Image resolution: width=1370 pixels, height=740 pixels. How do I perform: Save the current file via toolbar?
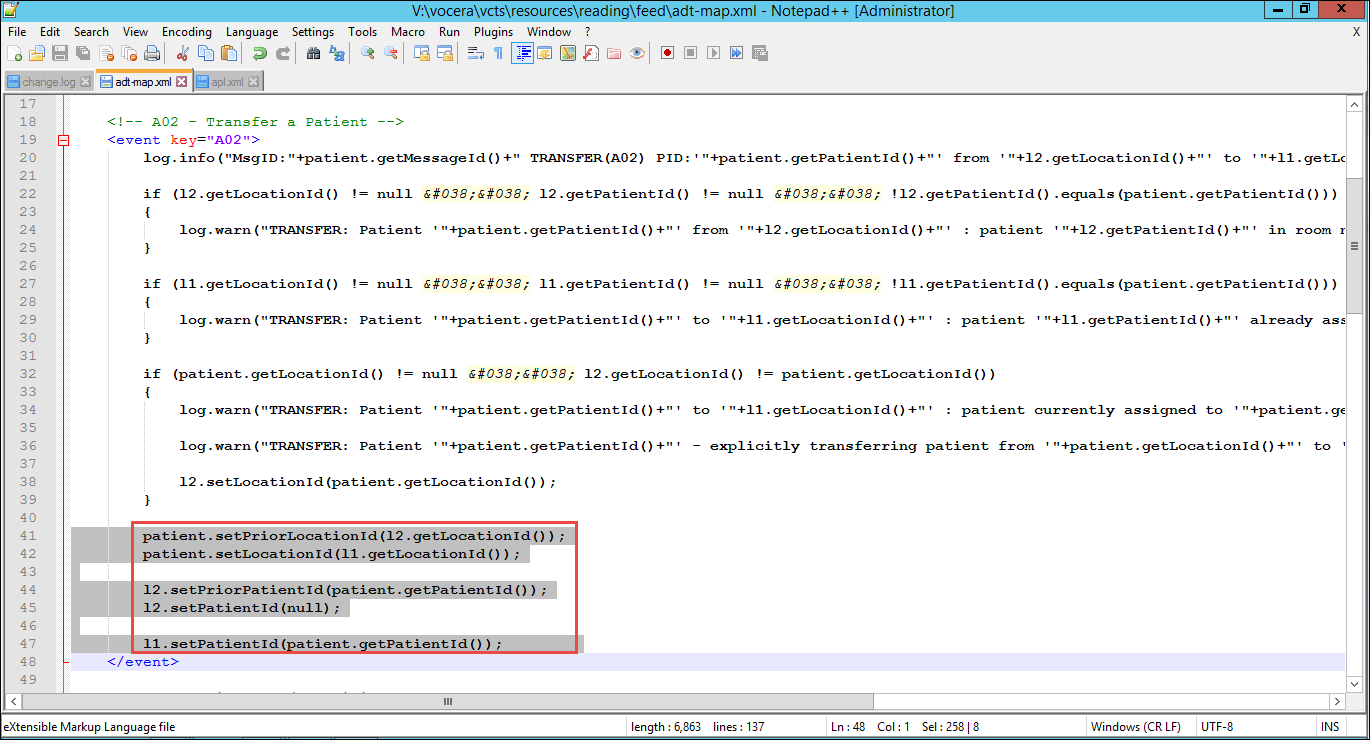tap(60, 53)
